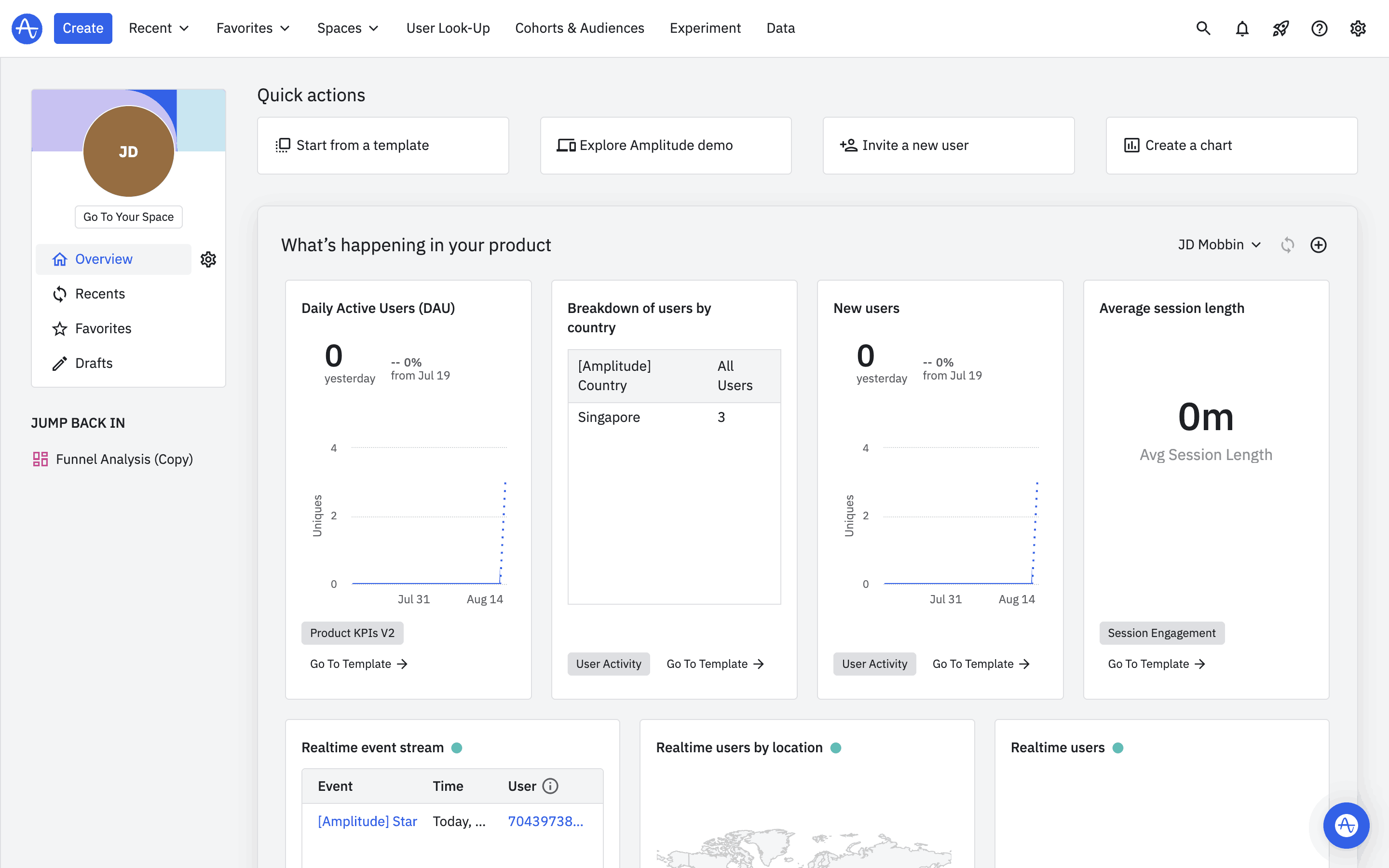Open the help question mark icon

coord(1319,28)
